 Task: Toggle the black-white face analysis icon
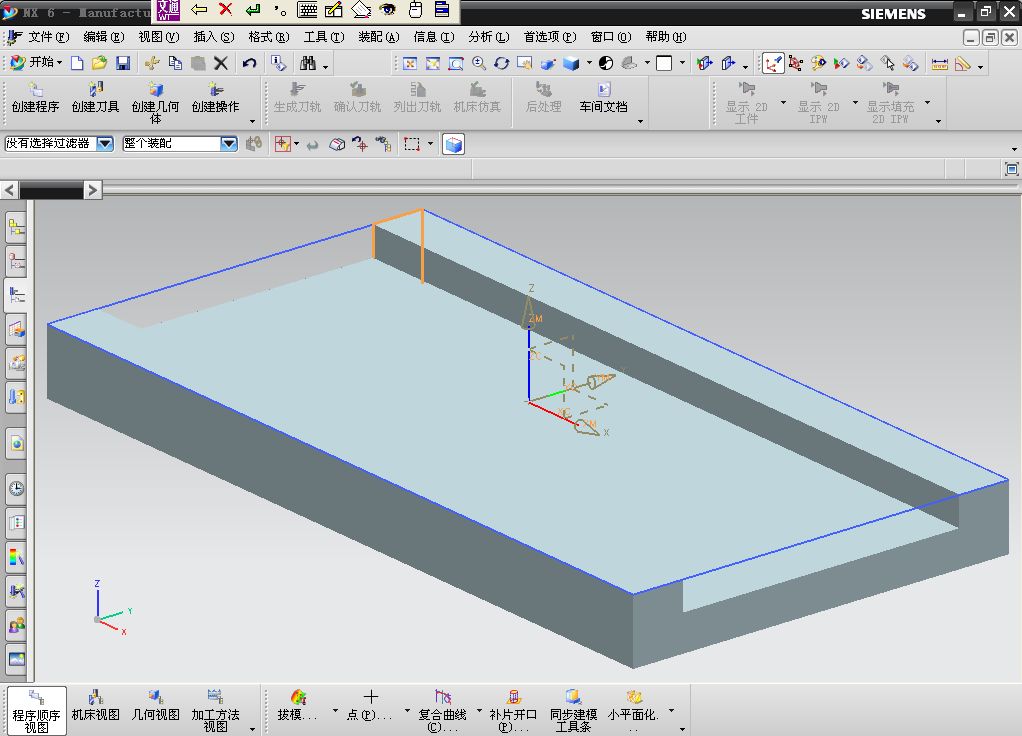606,63
